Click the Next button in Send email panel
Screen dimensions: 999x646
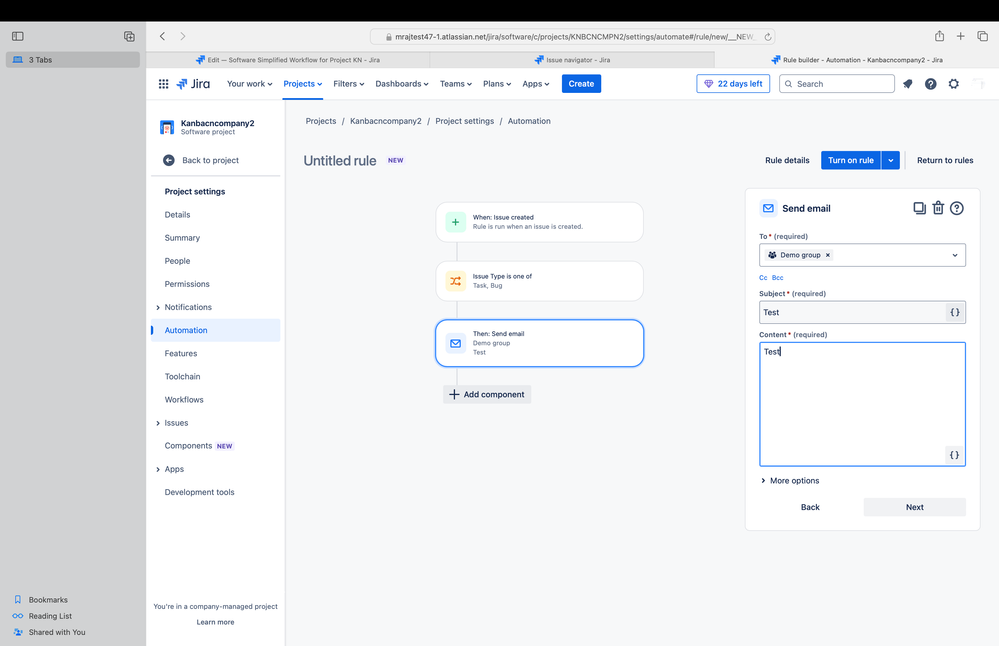914,507
